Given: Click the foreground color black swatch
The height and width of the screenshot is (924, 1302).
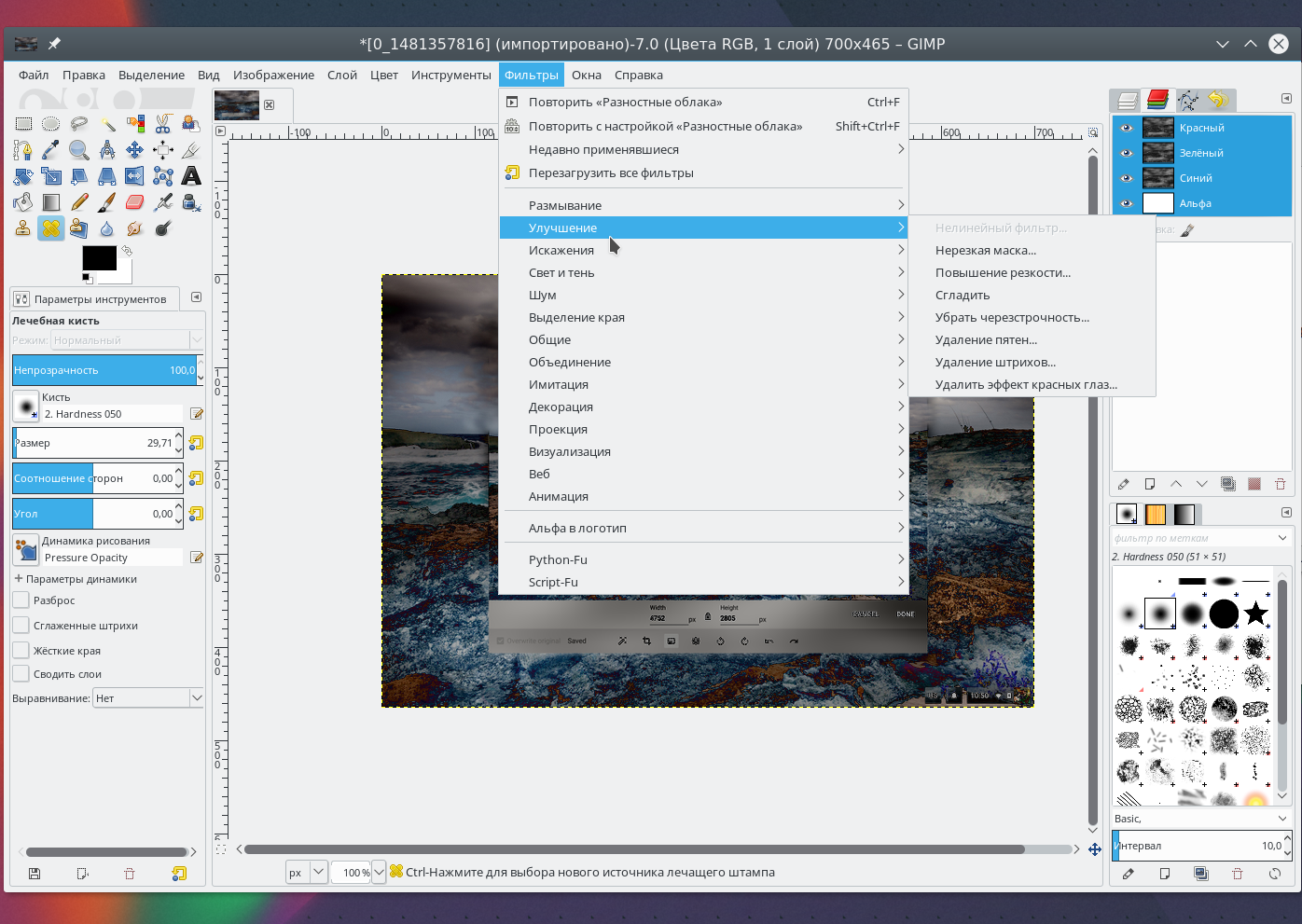Looking at the screenshot, I should tap(99, 257).
